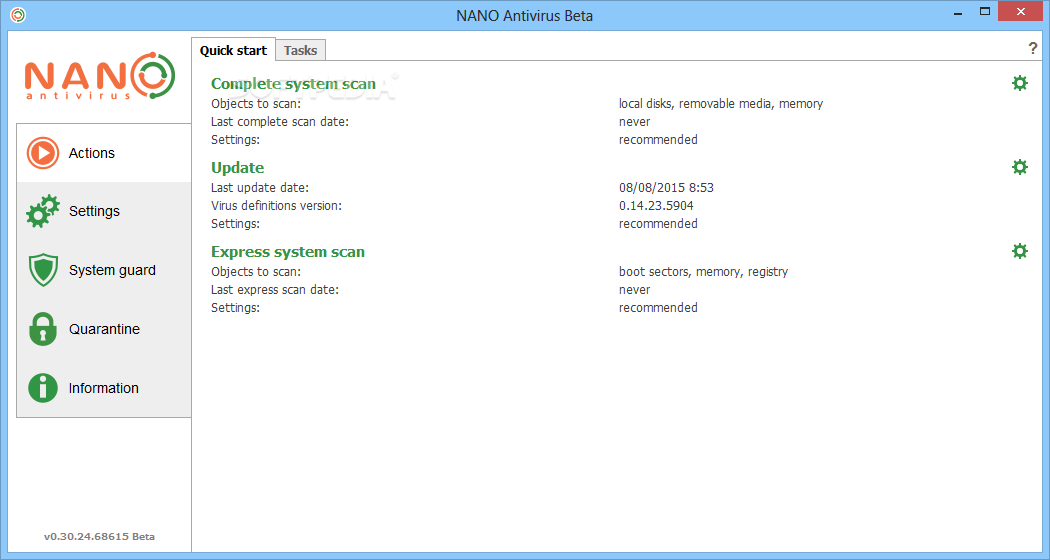Click the Information circle icon
This screenshot has width=1050, height=560.
point(43,388)
